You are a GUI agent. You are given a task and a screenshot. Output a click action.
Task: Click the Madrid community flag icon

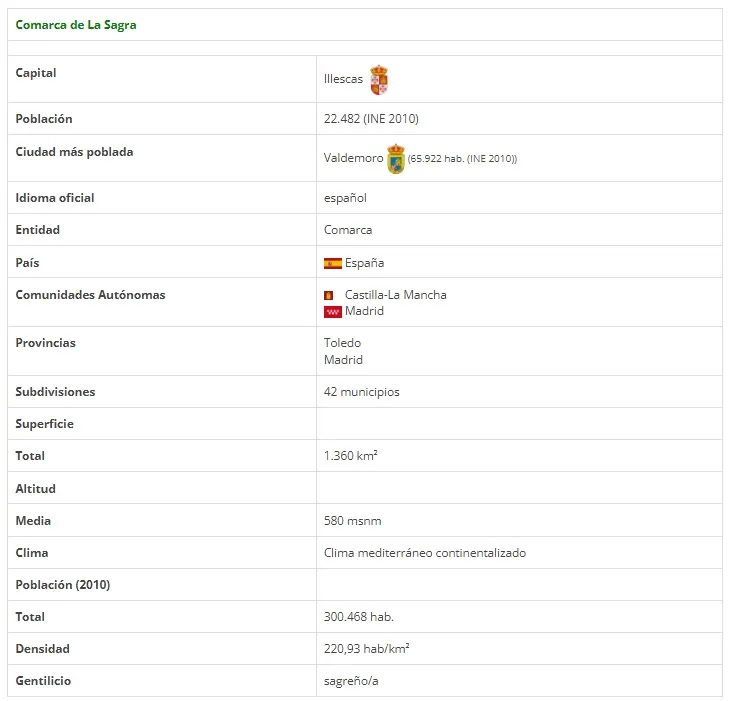[333, 312]
